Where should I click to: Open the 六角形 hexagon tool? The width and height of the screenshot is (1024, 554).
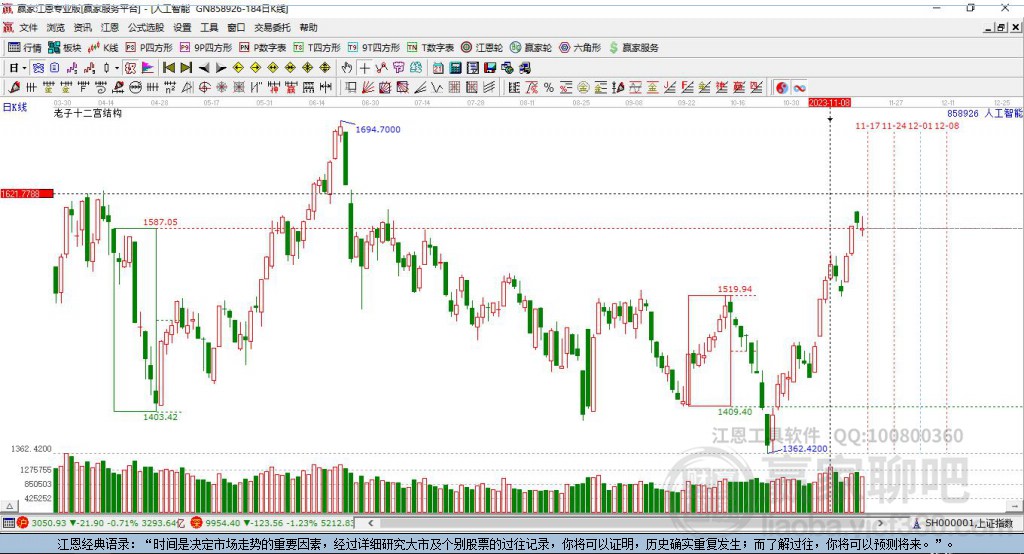(580, 48)
